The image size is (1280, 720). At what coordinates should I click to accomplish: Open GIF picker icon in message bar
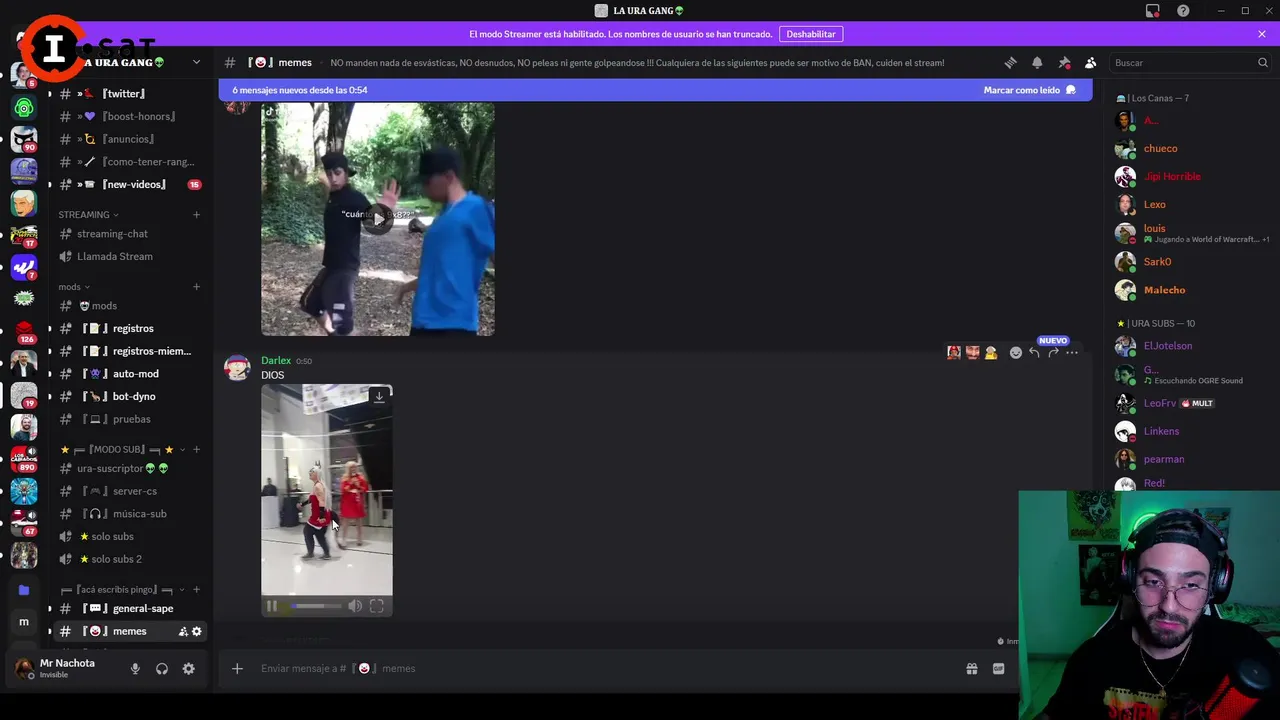click(x=998, y=668)
